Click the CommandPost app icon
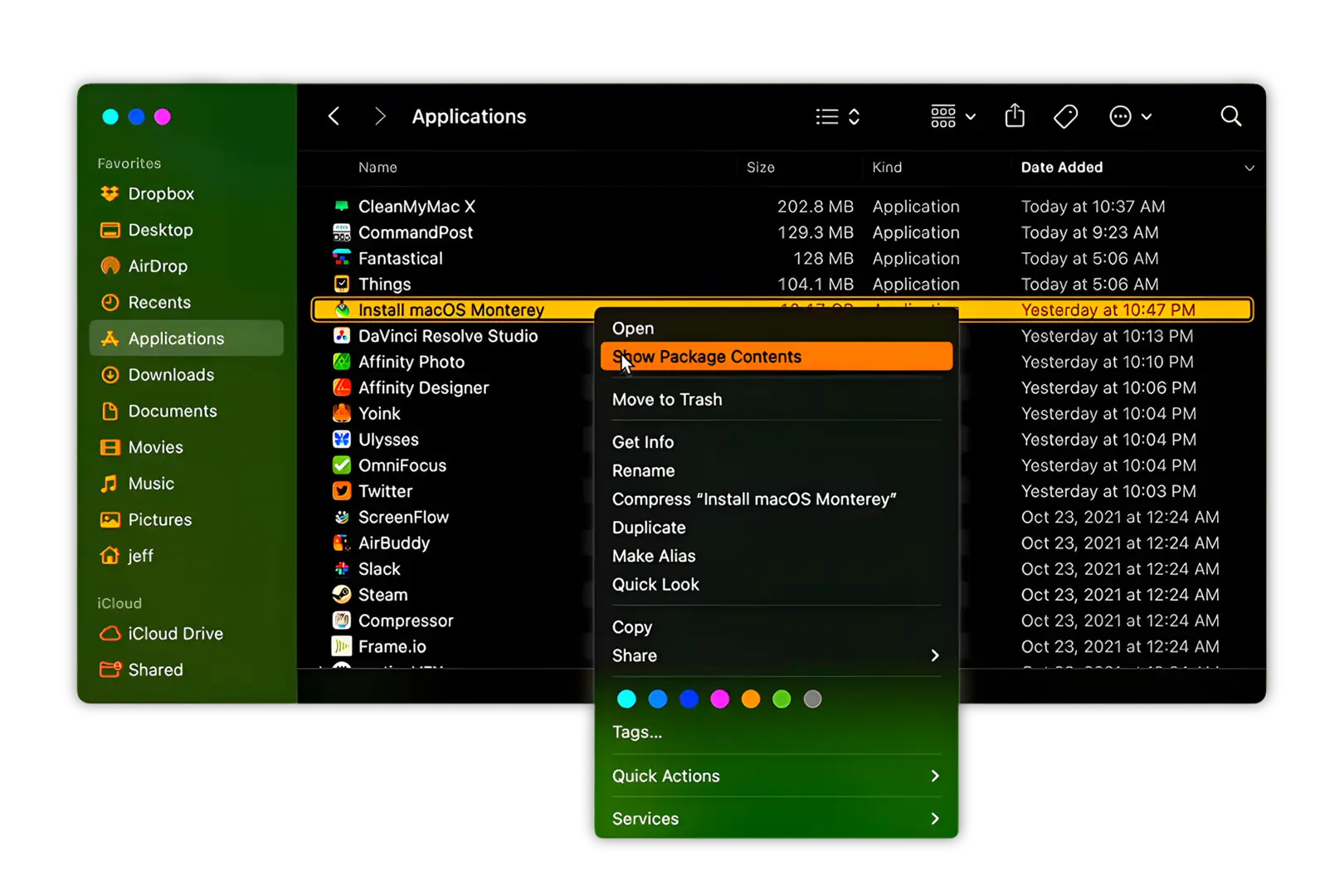This screenshot has width=1344, height=896. [341, 232]
